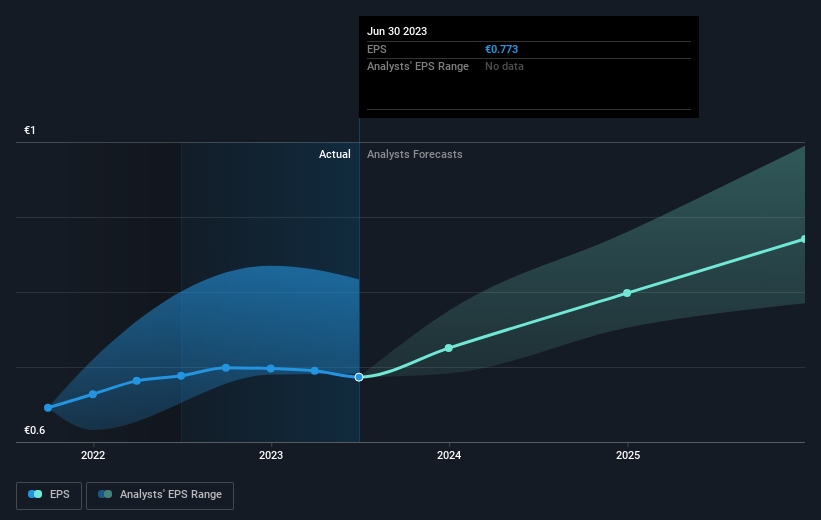Select the final forecast EPS point at chart edge
This screenshot has height=520, width=821.
(x=804, y=239)
